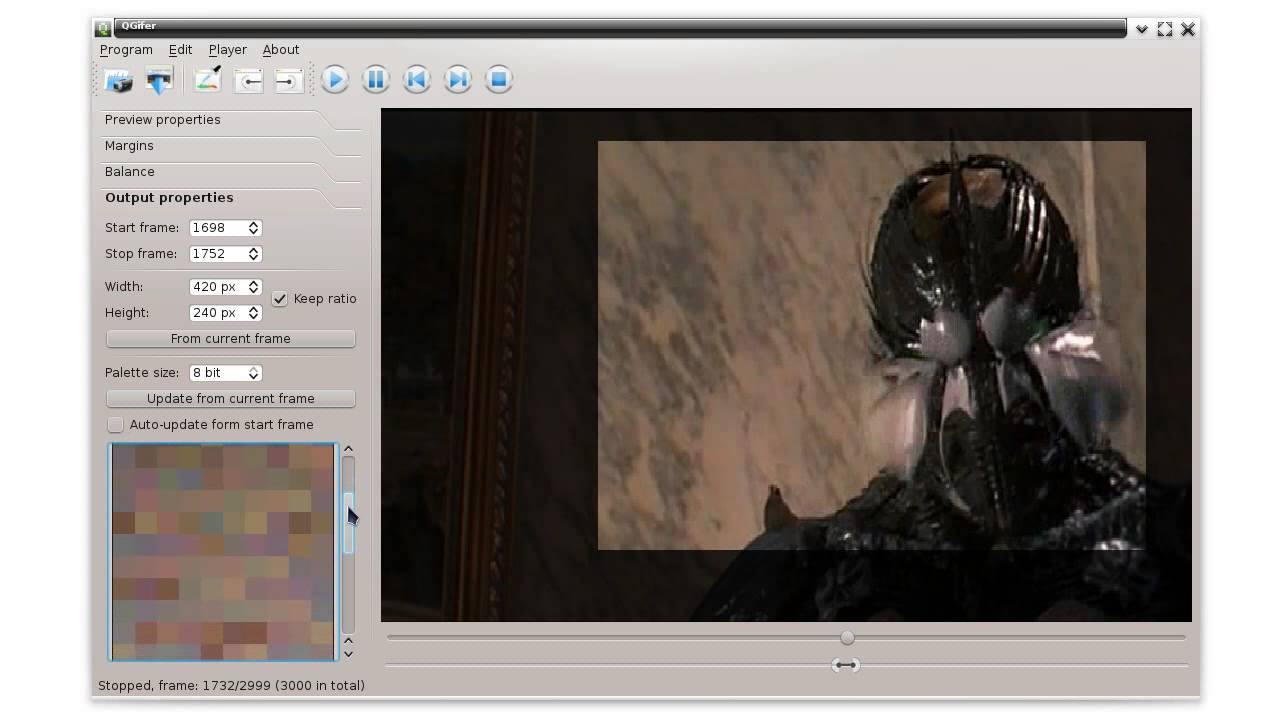Screen dimensions: 1280x720
Task: Stop the video playback
Action: coord(499,80)
